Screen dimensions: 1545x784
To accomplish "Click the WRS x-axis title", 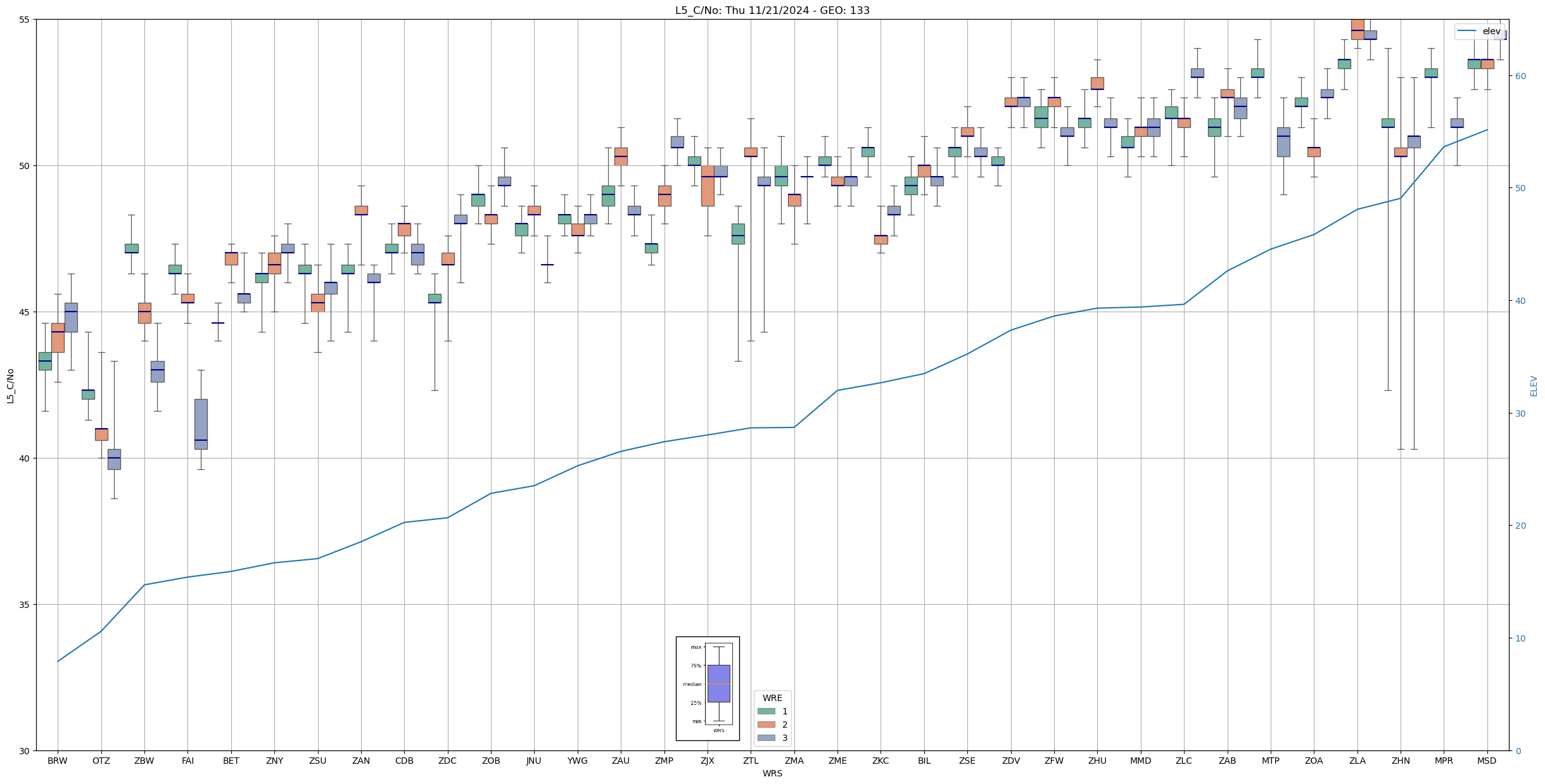I will (x=772, y=773).
